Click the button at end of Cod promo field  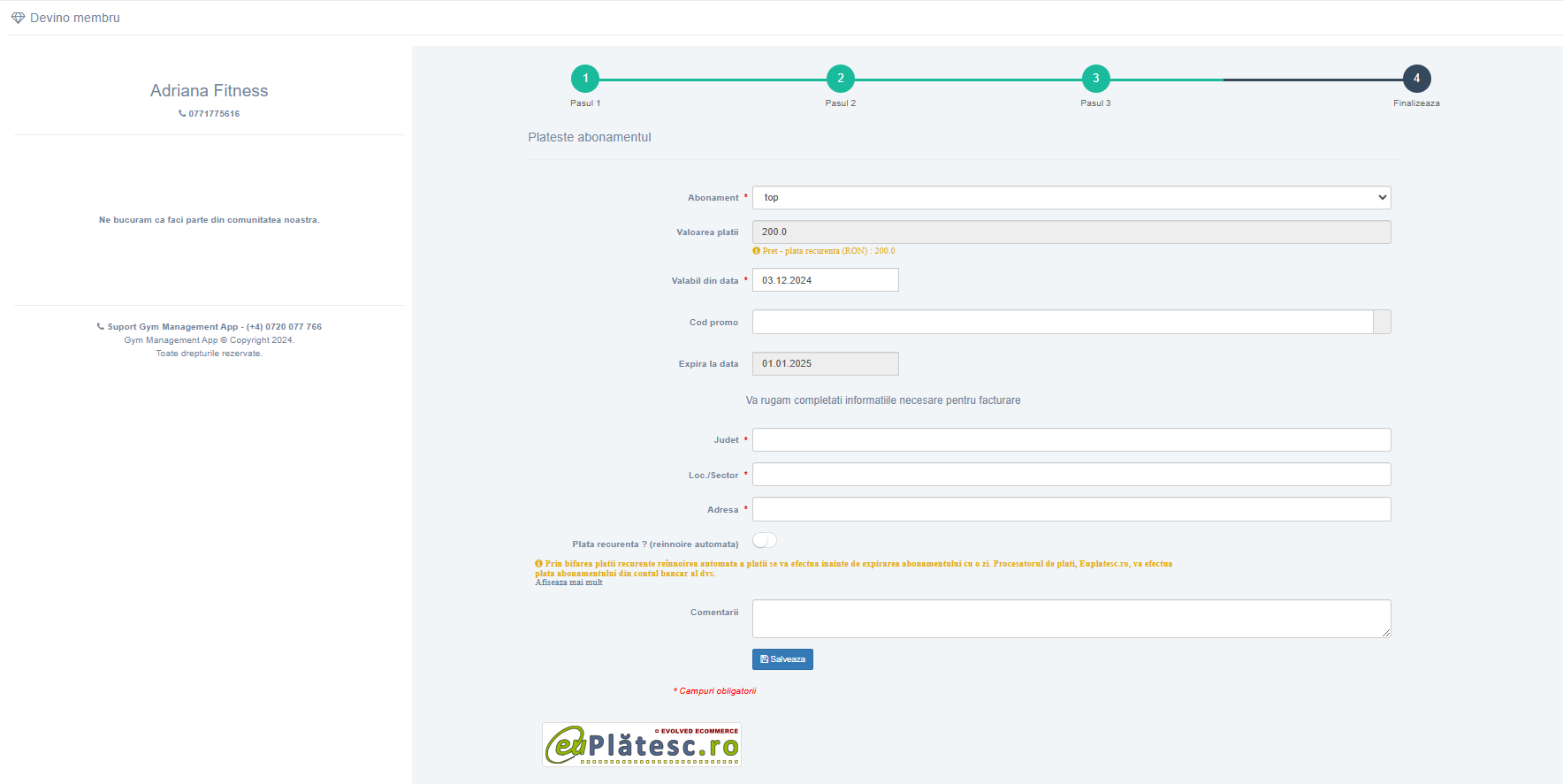pyautogui.click(x=1382, y=322)
